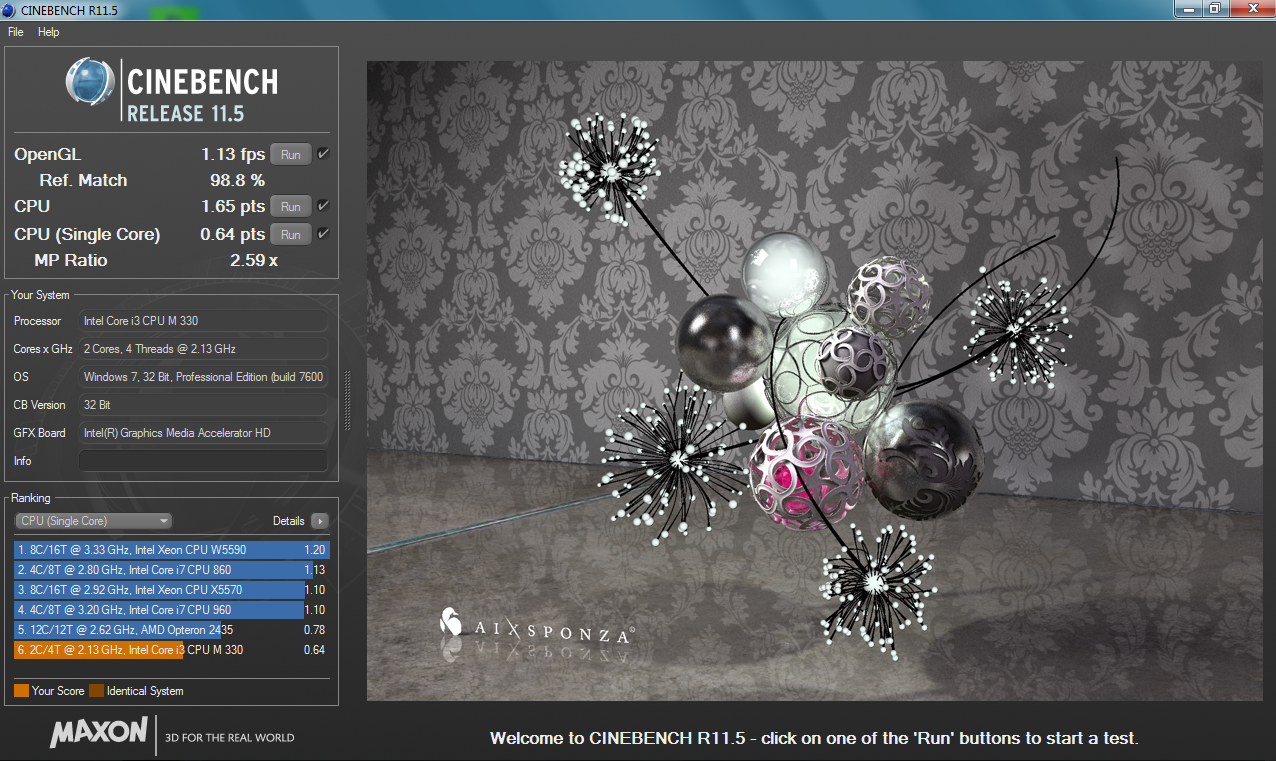
Task: Open the ranking type dropdown
Action: click(93, 521)
